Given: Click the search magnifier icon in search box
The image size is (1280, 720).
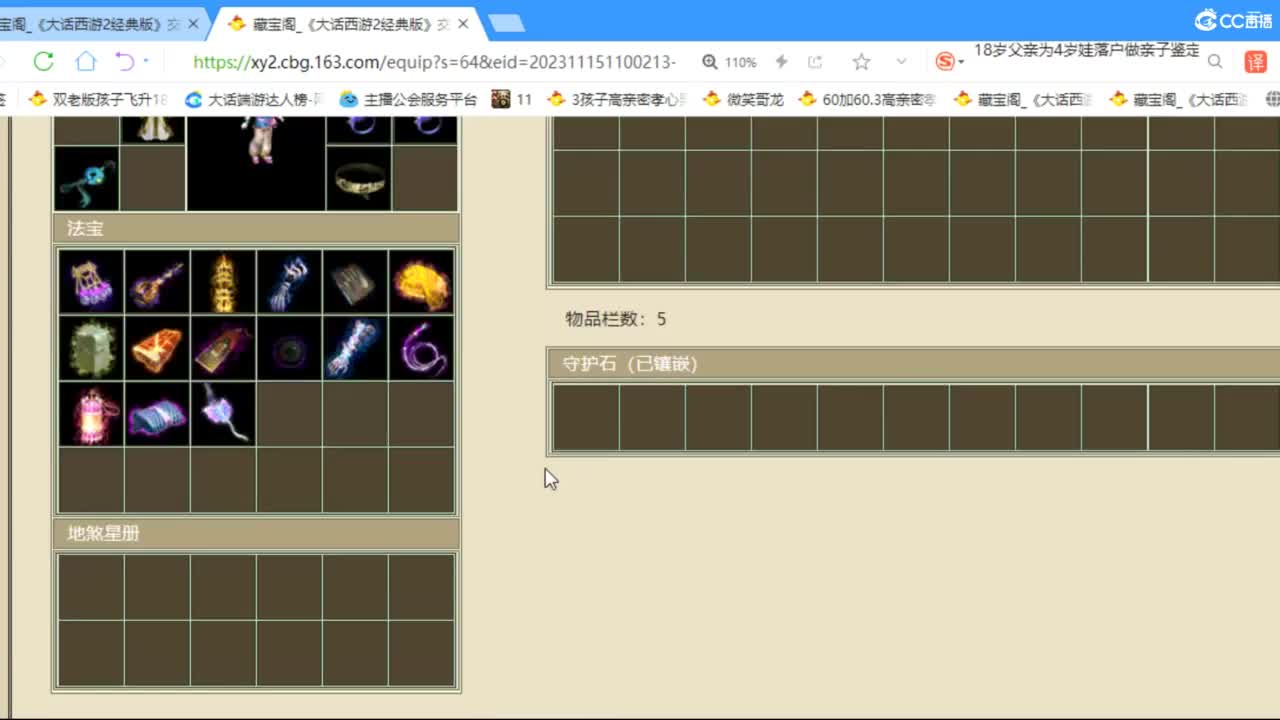Looking at the screenshot, I should click(x=1215, y=62).
